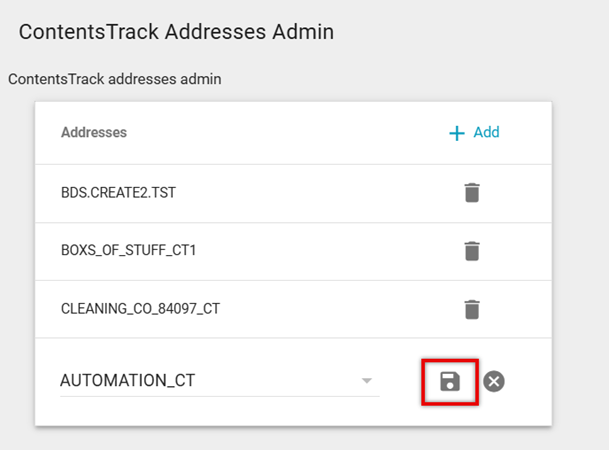
Task: Save the new AUTOMATION_CT address
Action: pyautogui.click(x=449, y=381)
